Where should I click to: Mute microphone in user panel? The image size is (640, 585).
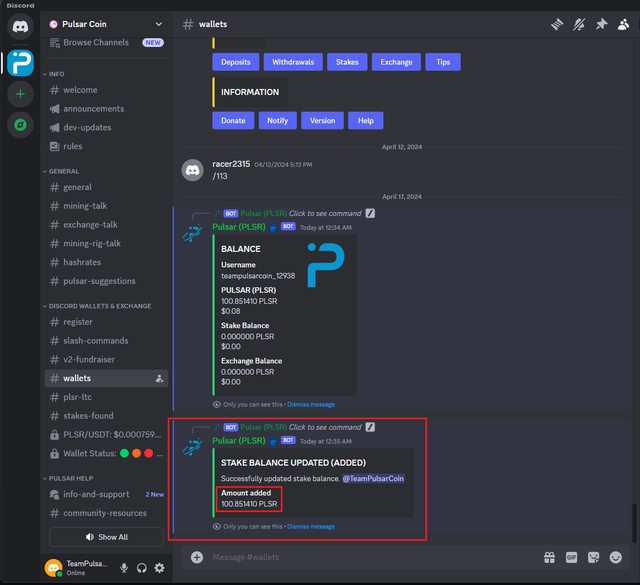(x=124, y=567)
